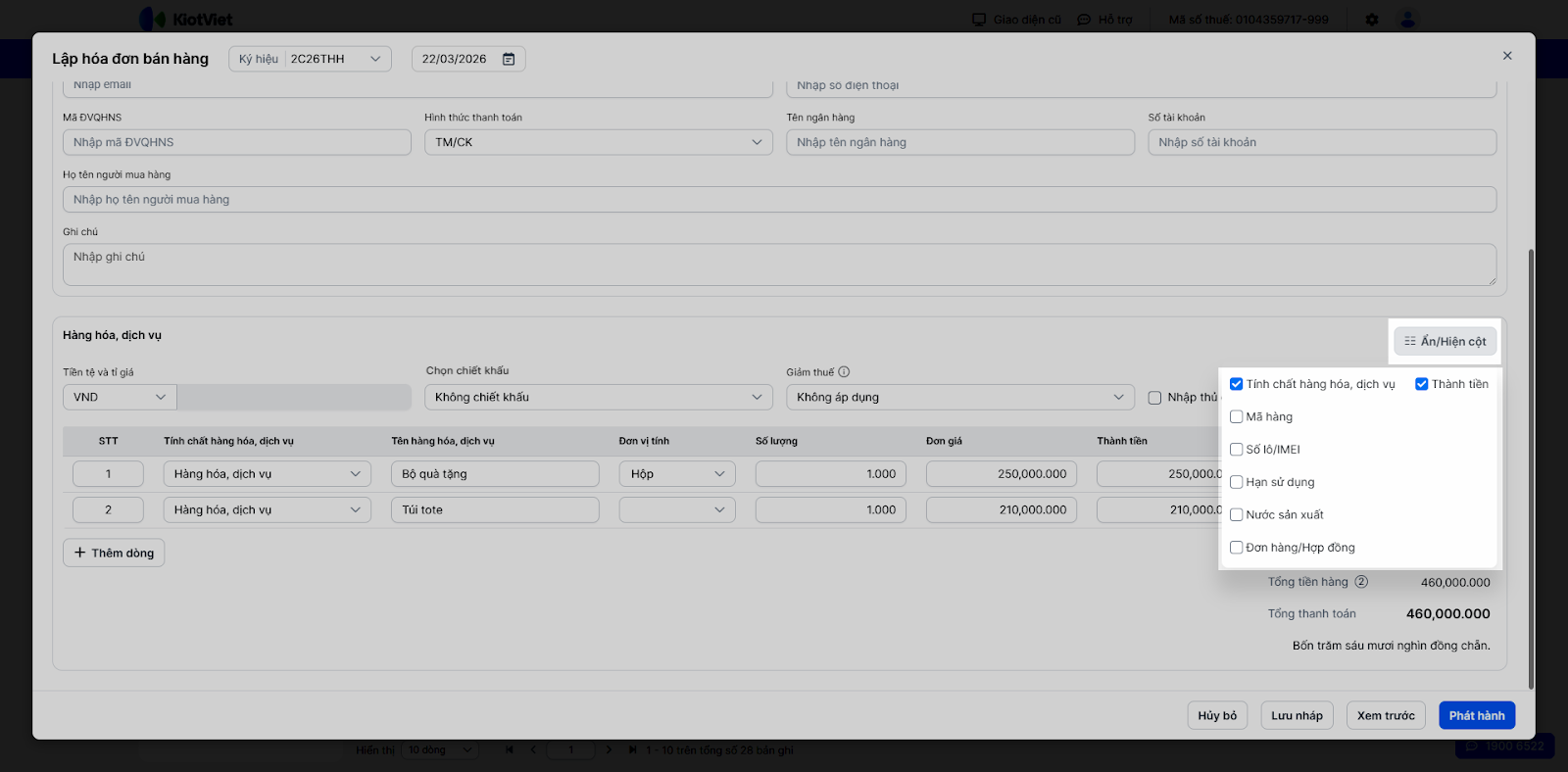Close the invoice dialog with X
1568x772 pixels.
click(1507, 56)
